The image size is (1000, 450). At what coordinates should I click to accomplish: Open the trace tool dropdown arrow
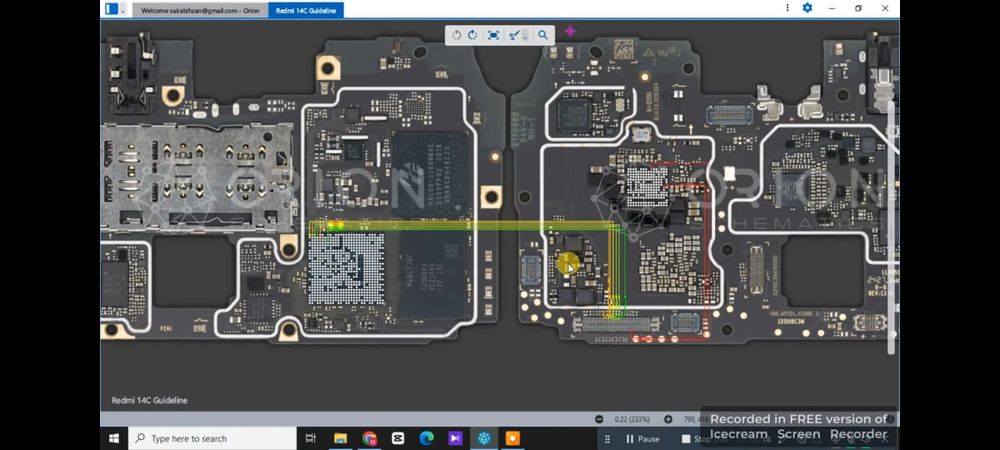(x=526, y=36)
